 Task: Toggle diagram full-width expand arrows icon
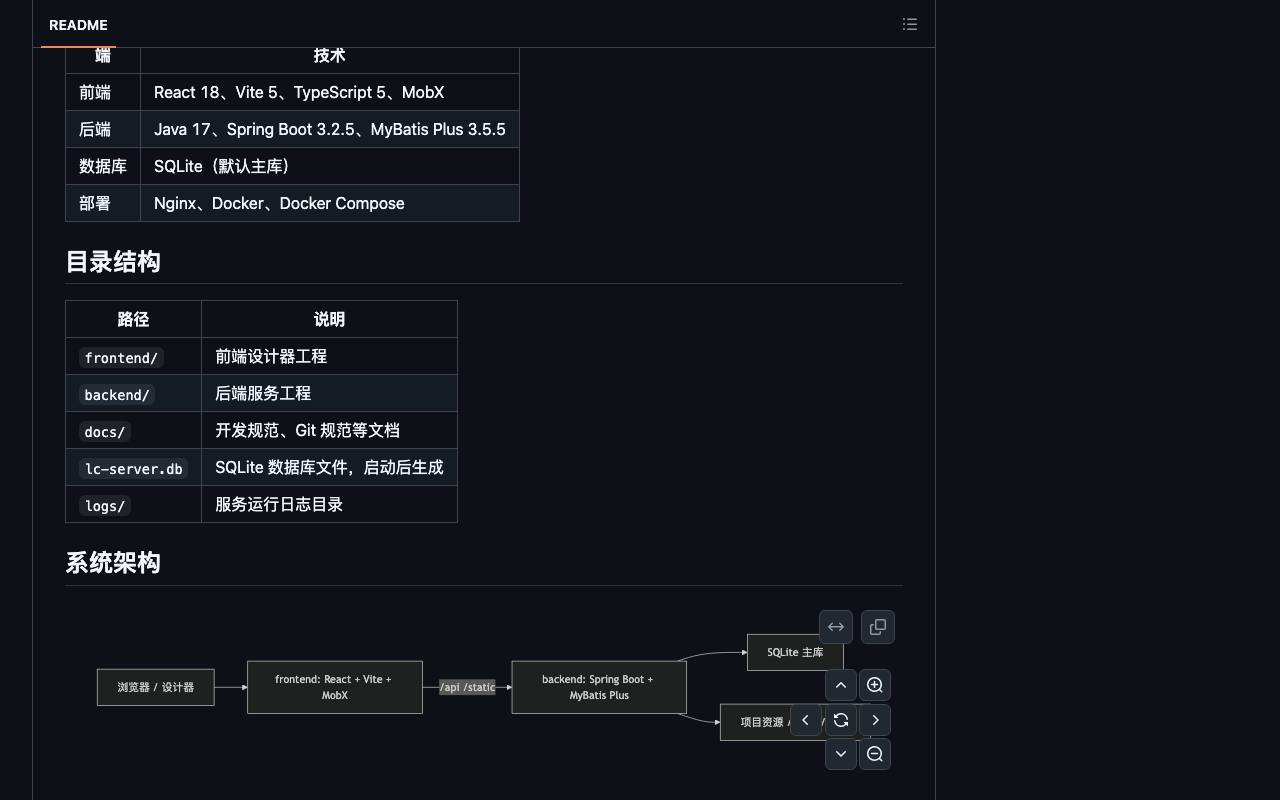(x=836, y=627)
